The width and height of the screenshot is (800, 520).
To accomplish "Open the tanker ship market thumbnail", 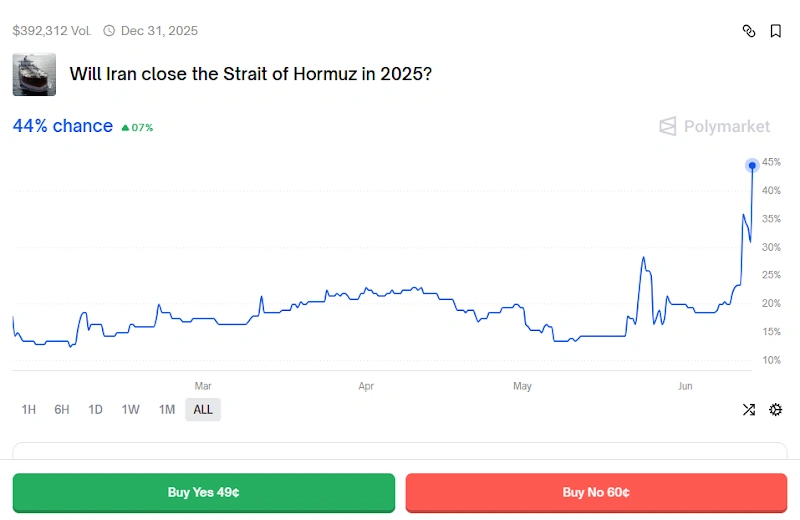I will [x=34, y=74].
